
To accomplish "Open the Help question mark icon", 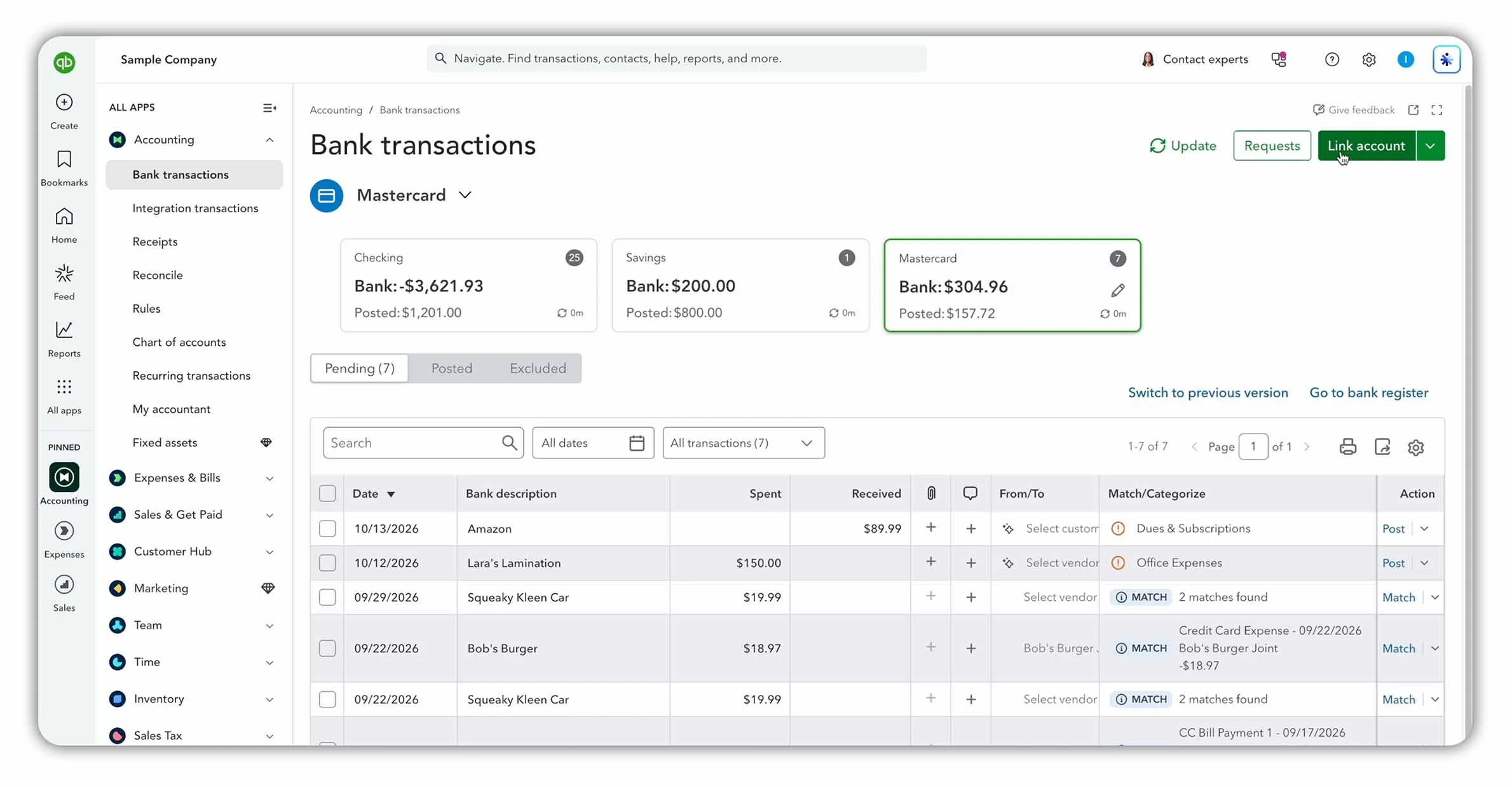I will pos(1332,59).
